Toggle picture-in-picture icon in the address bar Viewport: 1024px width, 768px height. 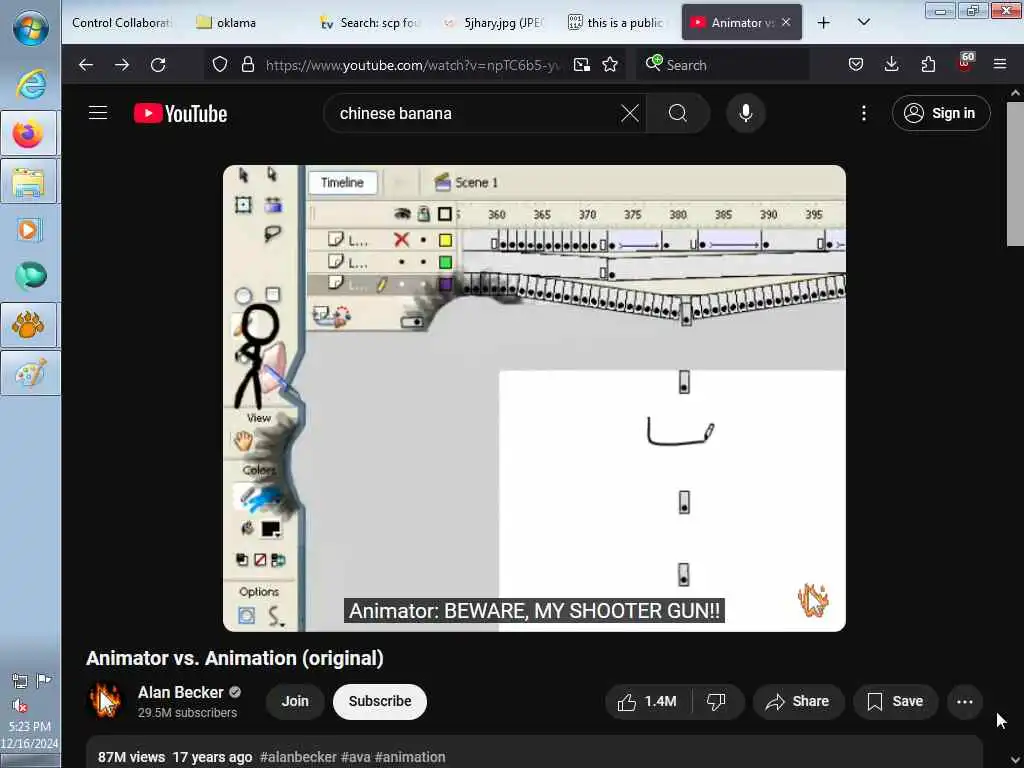581,65
